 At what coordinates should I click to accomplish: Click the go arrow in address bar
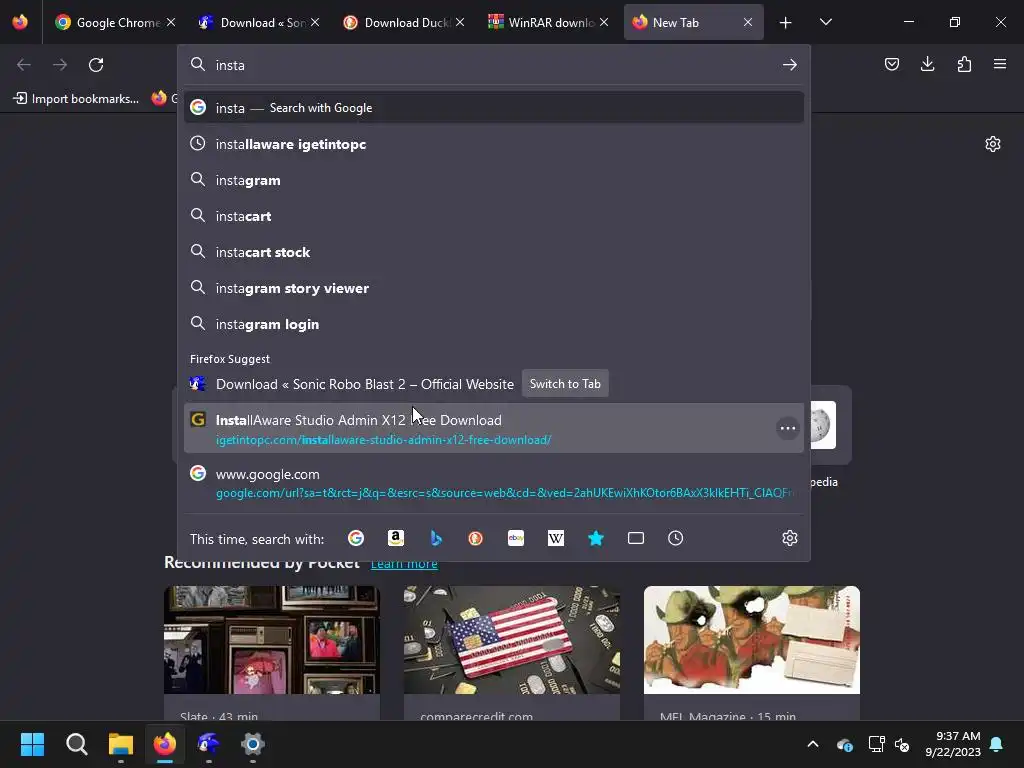click(x=790, y=65)
